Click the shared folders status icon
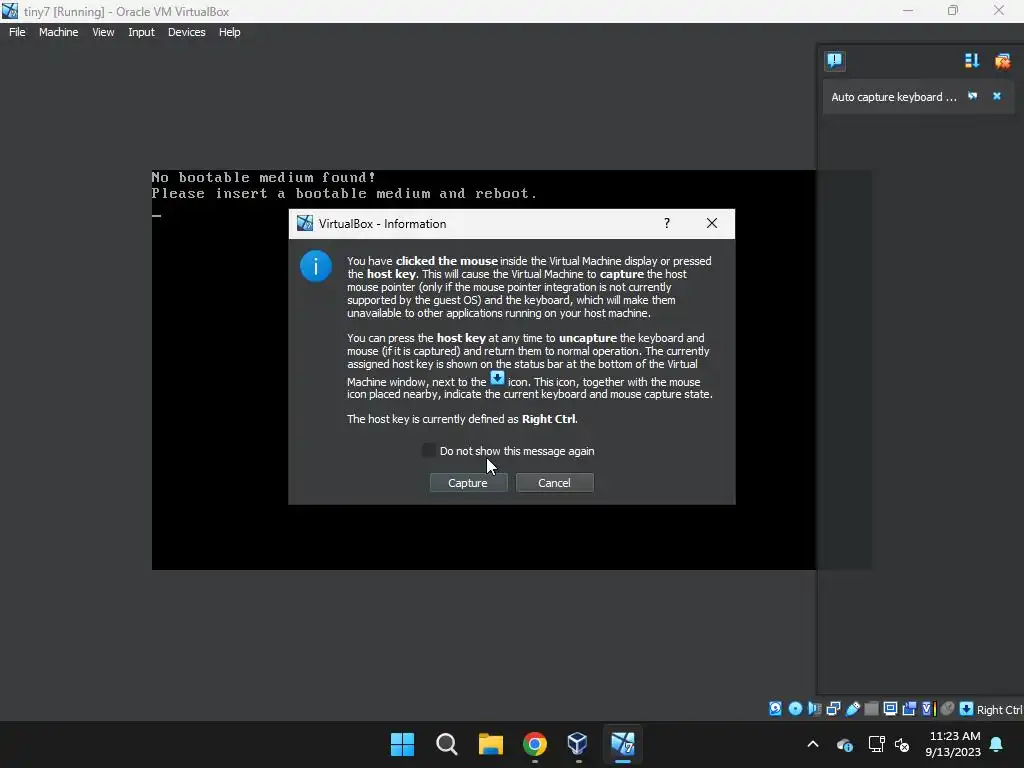Image resolution: width=1024 pixels, height=768 pixels. point(871,709)
